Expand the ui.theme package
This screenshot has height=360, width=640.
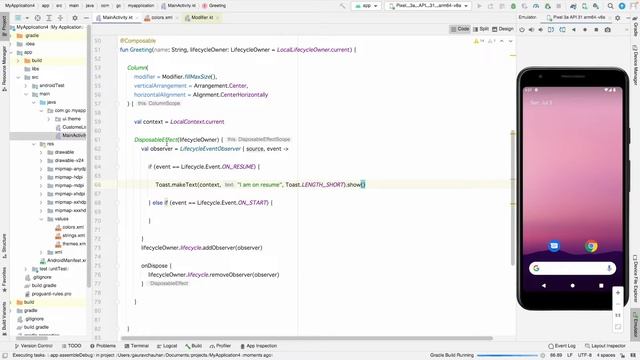tap(49, 119)
